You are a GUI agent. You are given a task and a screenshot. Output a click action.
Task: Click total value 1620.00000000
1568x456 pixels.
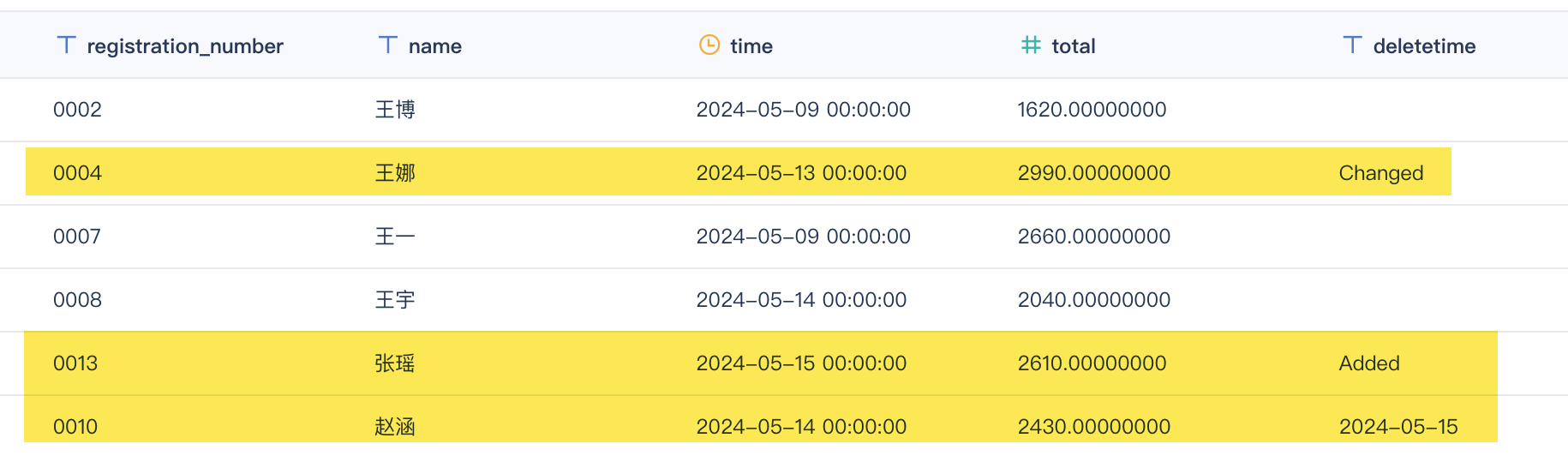[x=1092, y=110]
